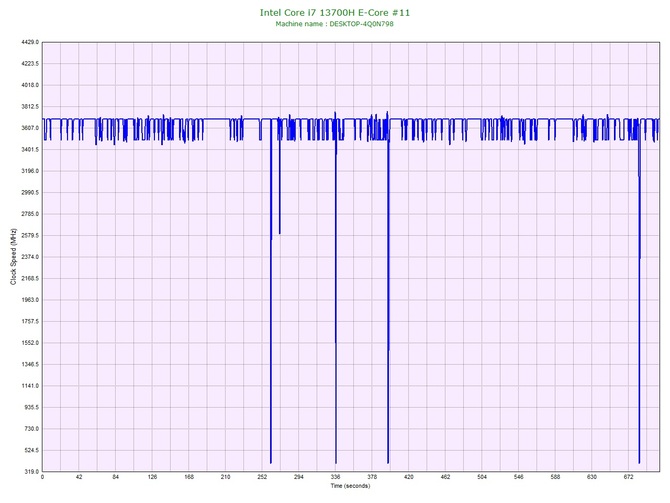Click the x-axis tick label 168
Viewport: 670px width, 503px height.
189,477
